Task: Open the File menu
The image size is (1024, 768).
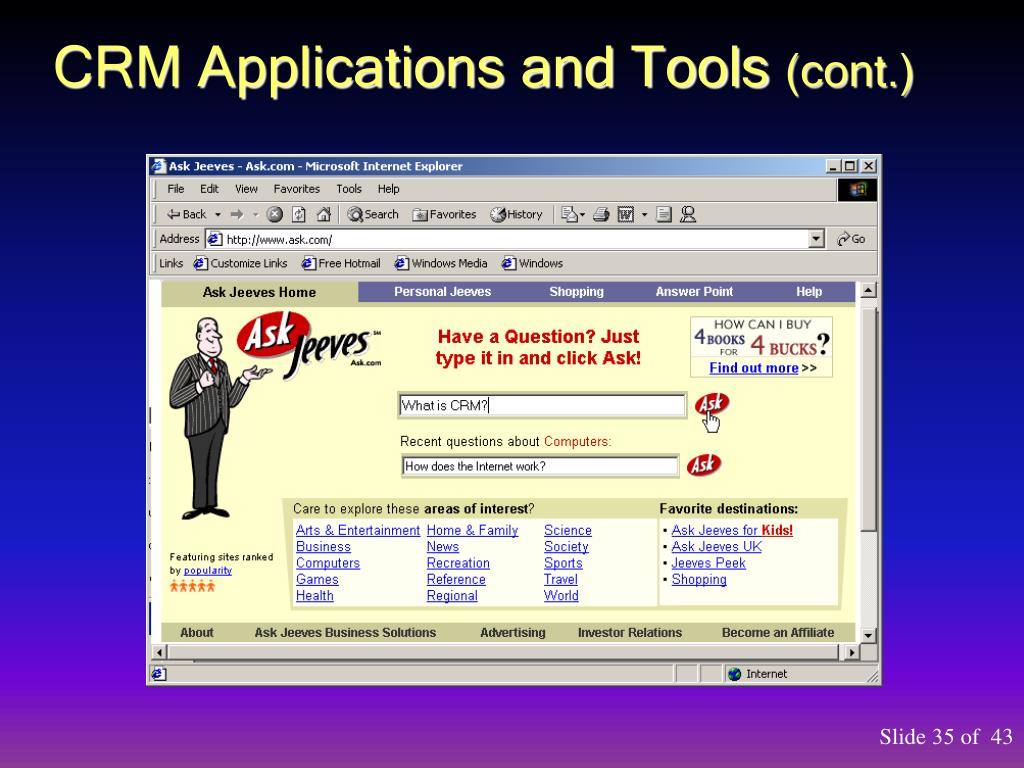Action: pyautogui.click(x=176, y=189)
